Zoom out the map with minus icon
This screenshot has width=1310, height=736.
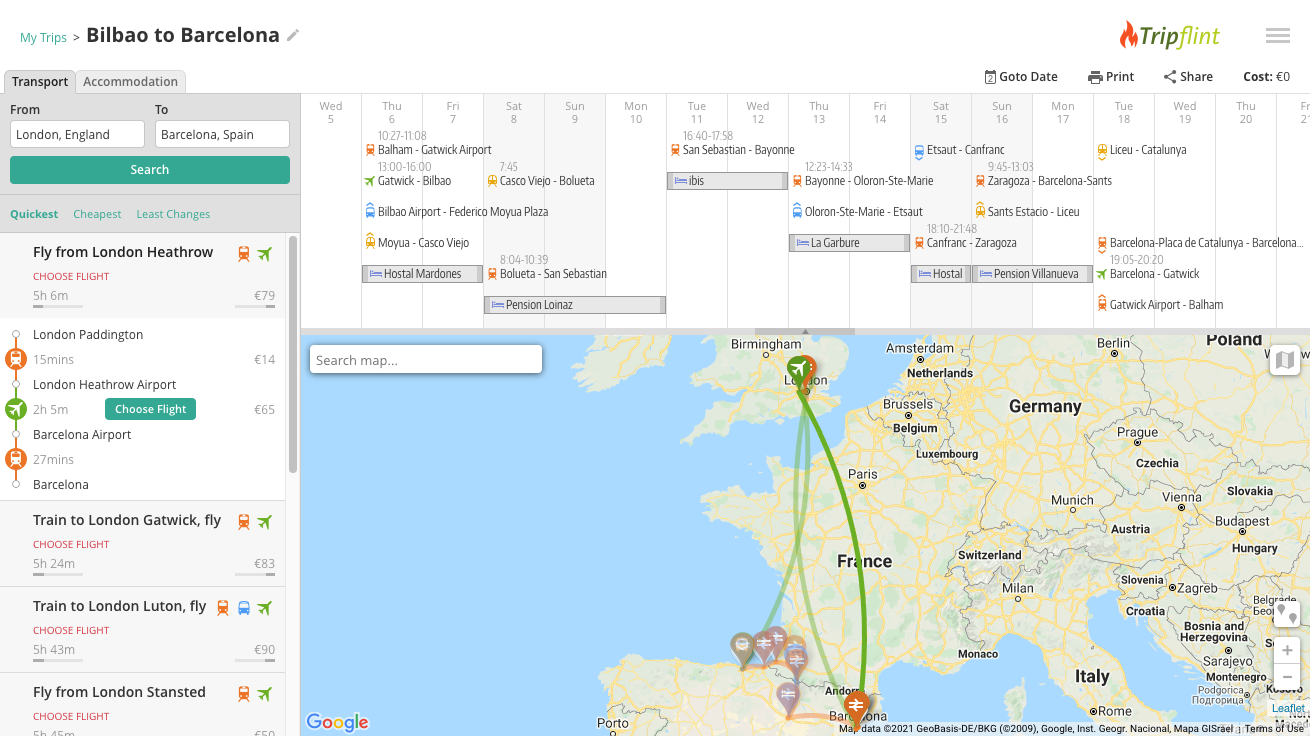[1286, 677]
